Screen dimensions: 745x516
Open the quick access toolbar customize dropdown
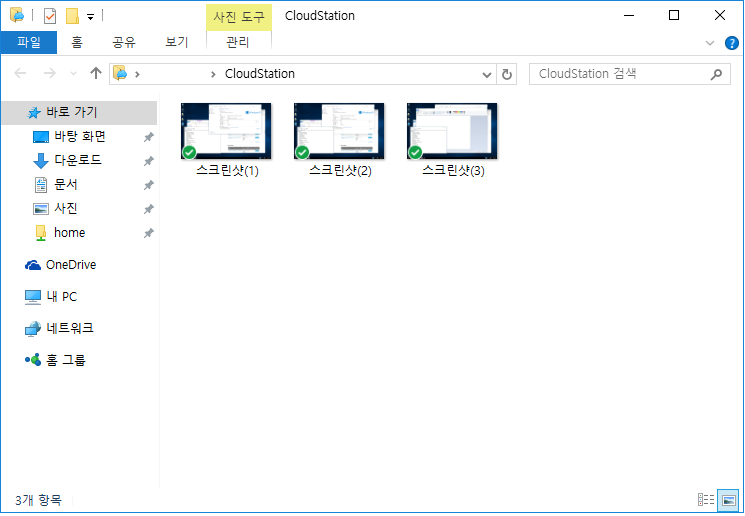tap(90, 17)
